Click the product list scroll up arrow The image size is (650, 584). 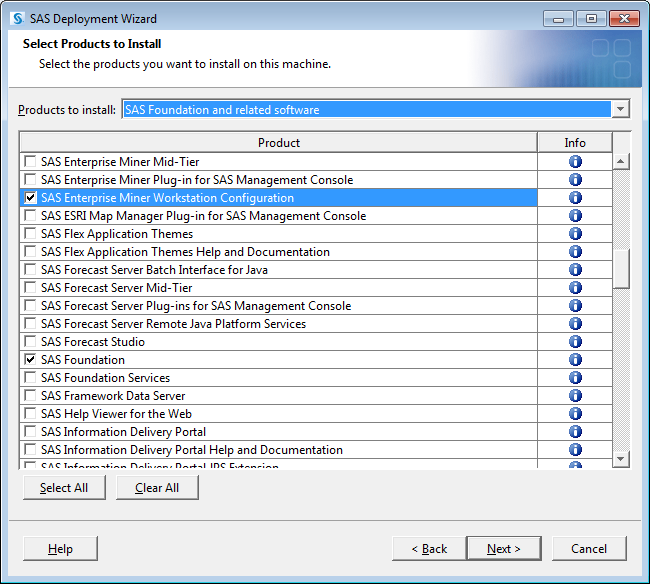tap(621, 161)
